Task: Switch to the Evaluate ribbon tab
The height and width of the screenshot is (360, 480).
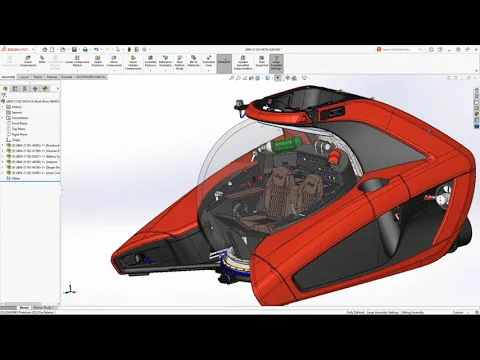Action: click(x=66, y=77)
